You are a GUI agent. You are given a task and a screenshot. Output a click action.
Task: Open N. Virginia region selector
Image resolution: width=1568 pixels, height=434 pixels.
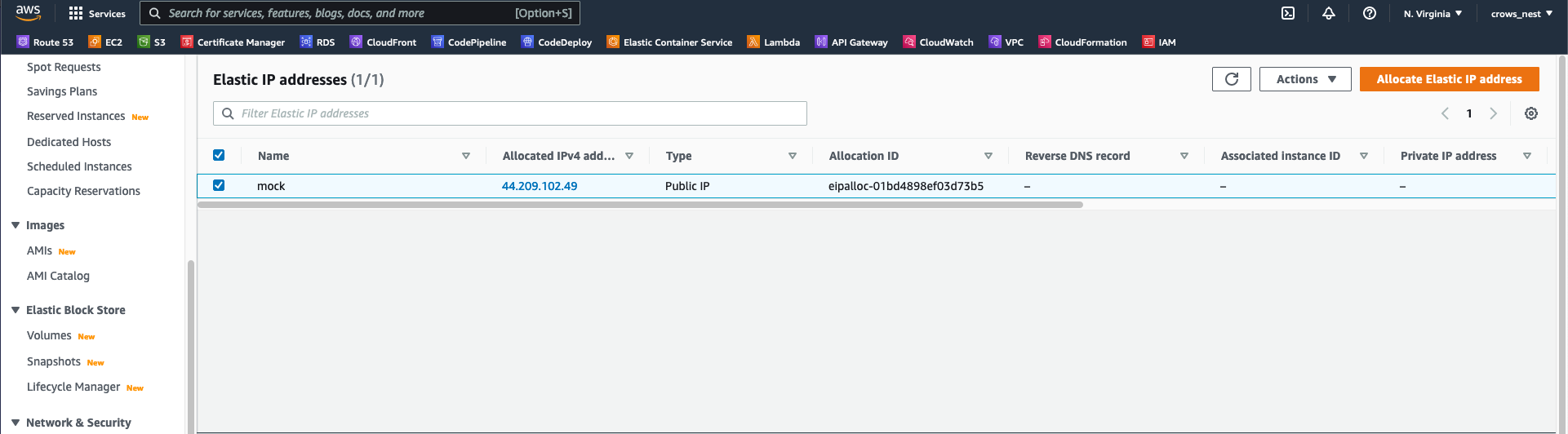click(1433, 13)
